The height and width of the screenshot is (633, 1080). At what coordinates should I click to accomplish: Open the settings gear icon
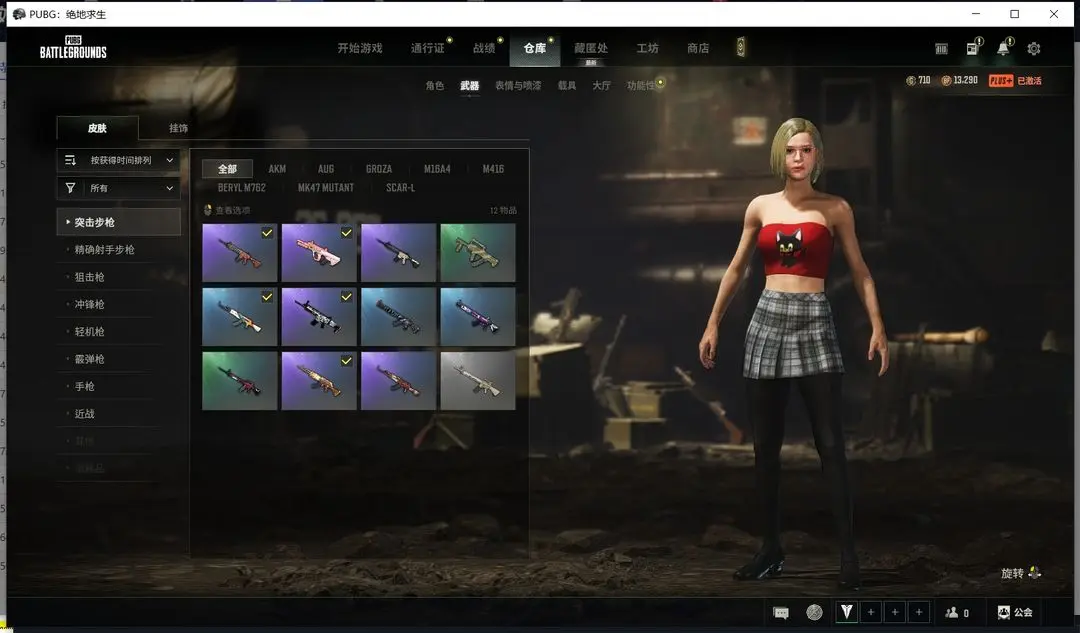click(x=1034, y=49)
